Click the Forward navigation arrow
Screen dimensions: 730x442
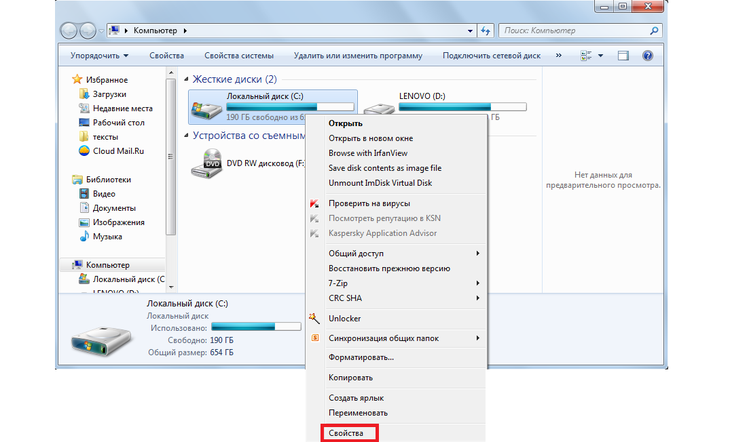[88, 31]
